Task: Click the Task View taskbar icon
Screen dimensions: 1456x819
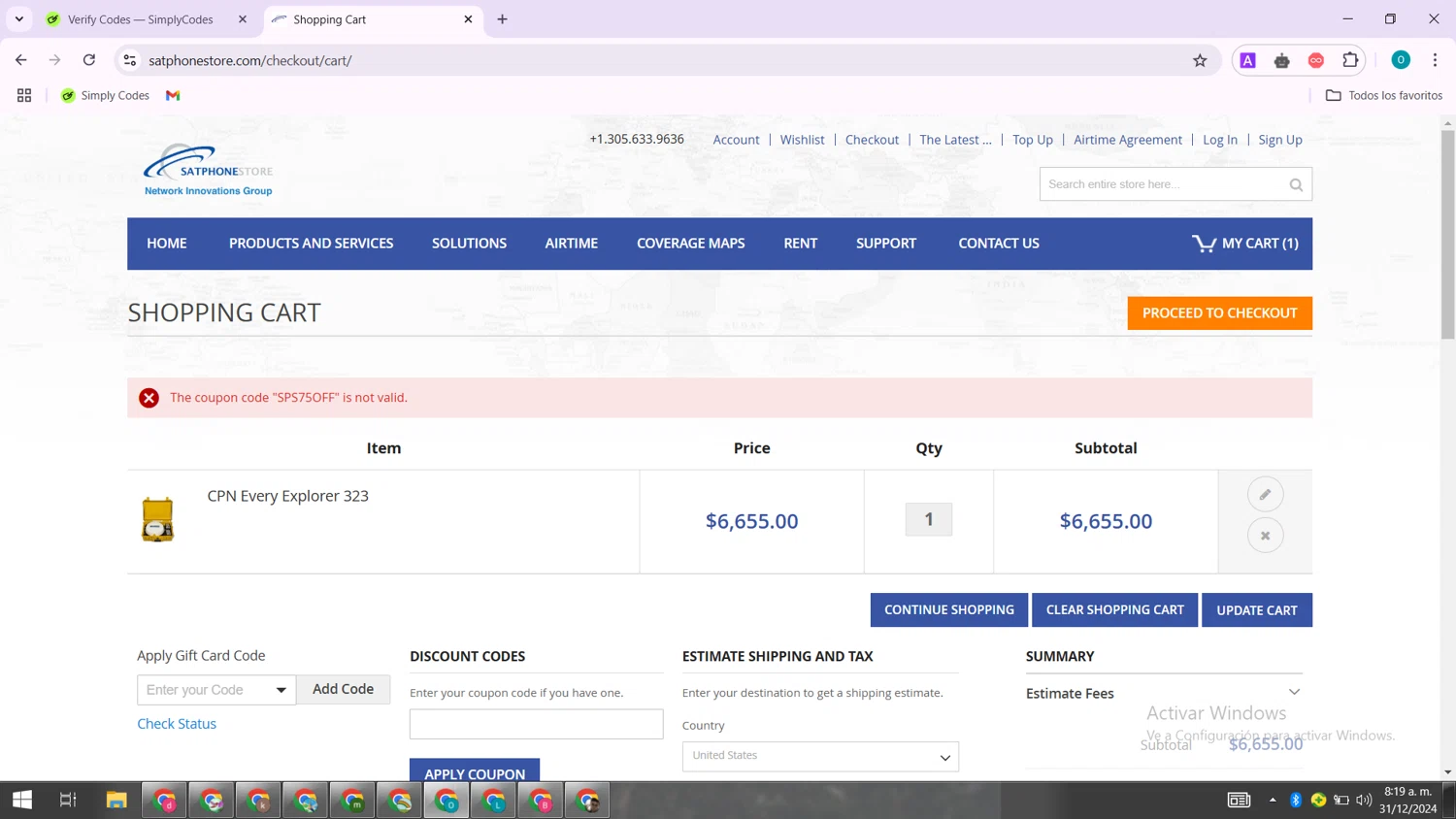Action: click(x=68, y=800)
